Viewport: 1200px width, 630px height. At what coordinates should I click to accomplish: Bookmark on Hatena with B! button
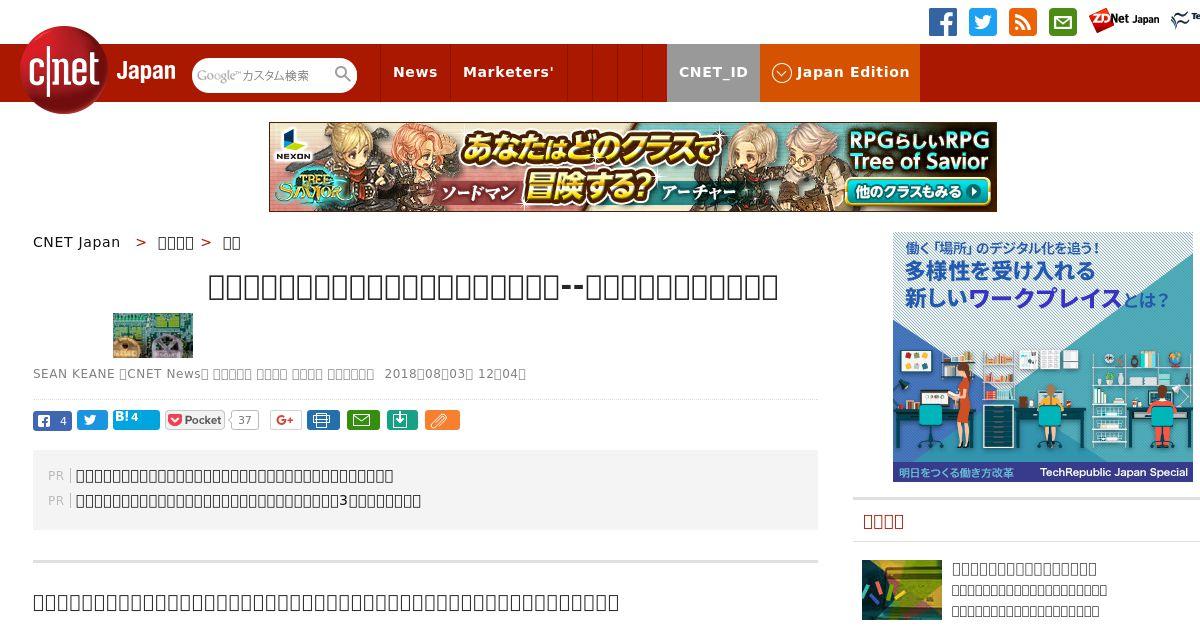coord(136,420)
